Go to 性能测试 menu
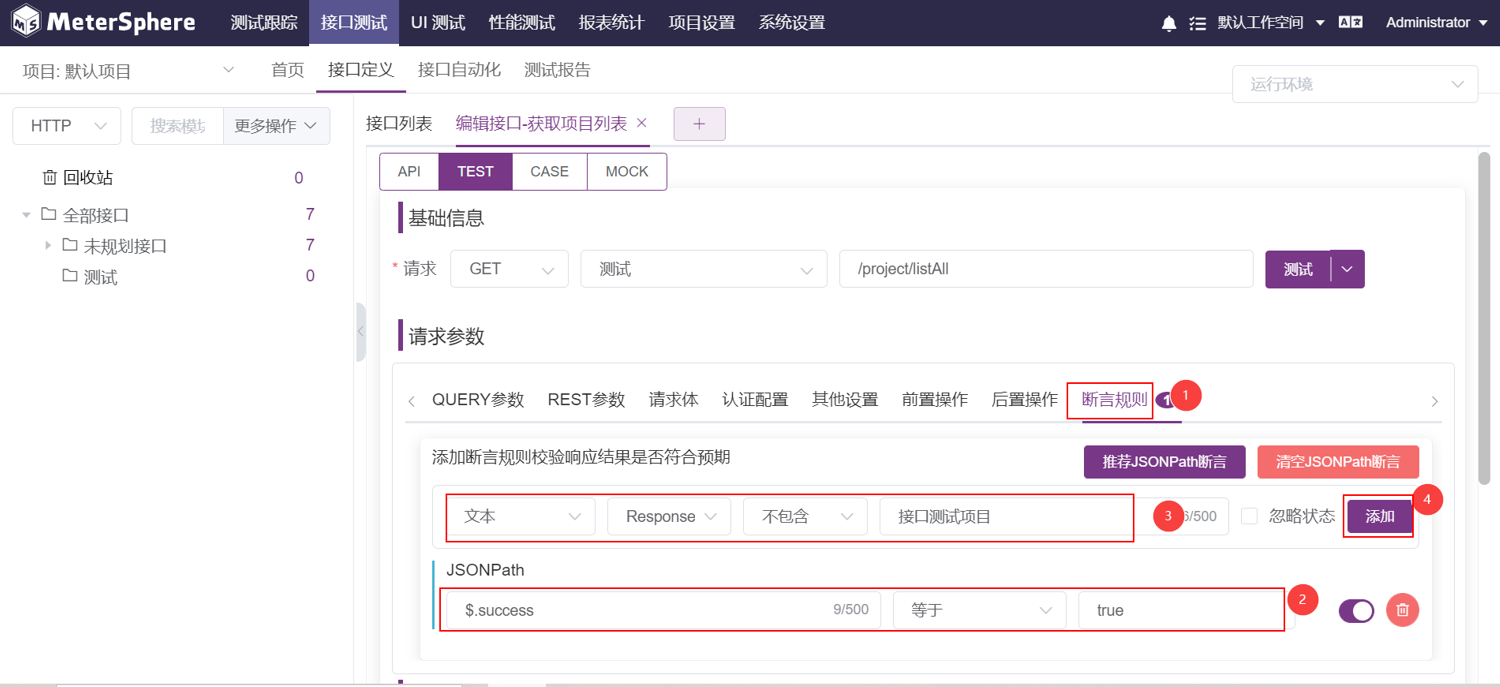1500x687 pixels. pos(522,23)
